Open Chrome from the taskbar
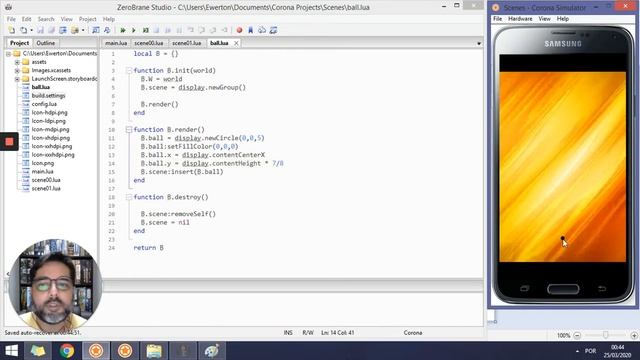 tap(67, 351)
